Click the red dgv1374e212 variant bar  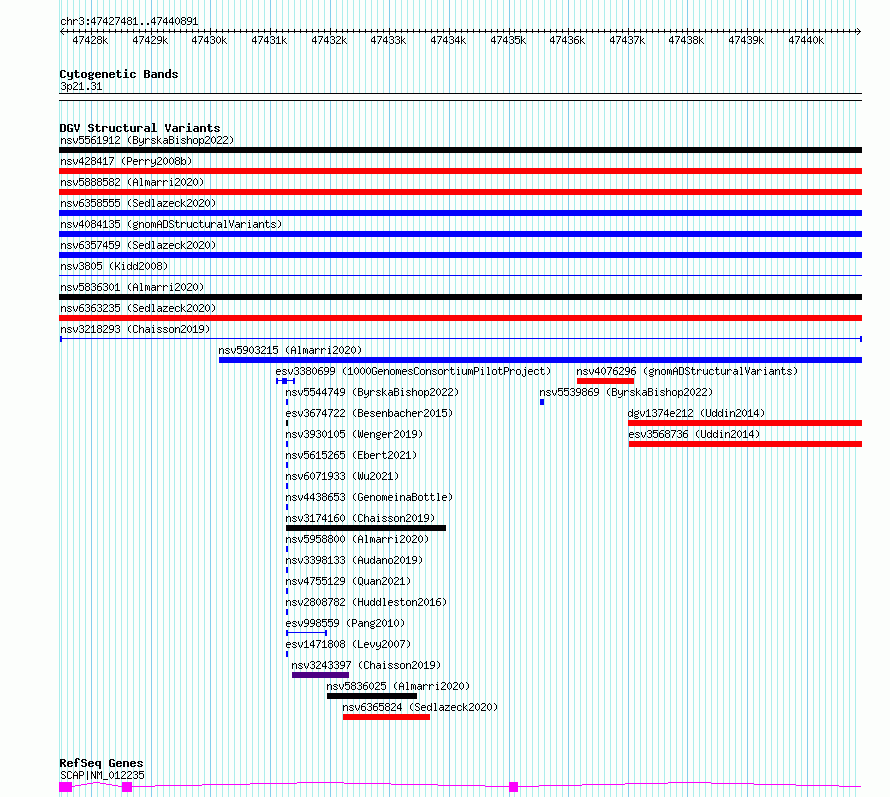click(x=745, y=423)
